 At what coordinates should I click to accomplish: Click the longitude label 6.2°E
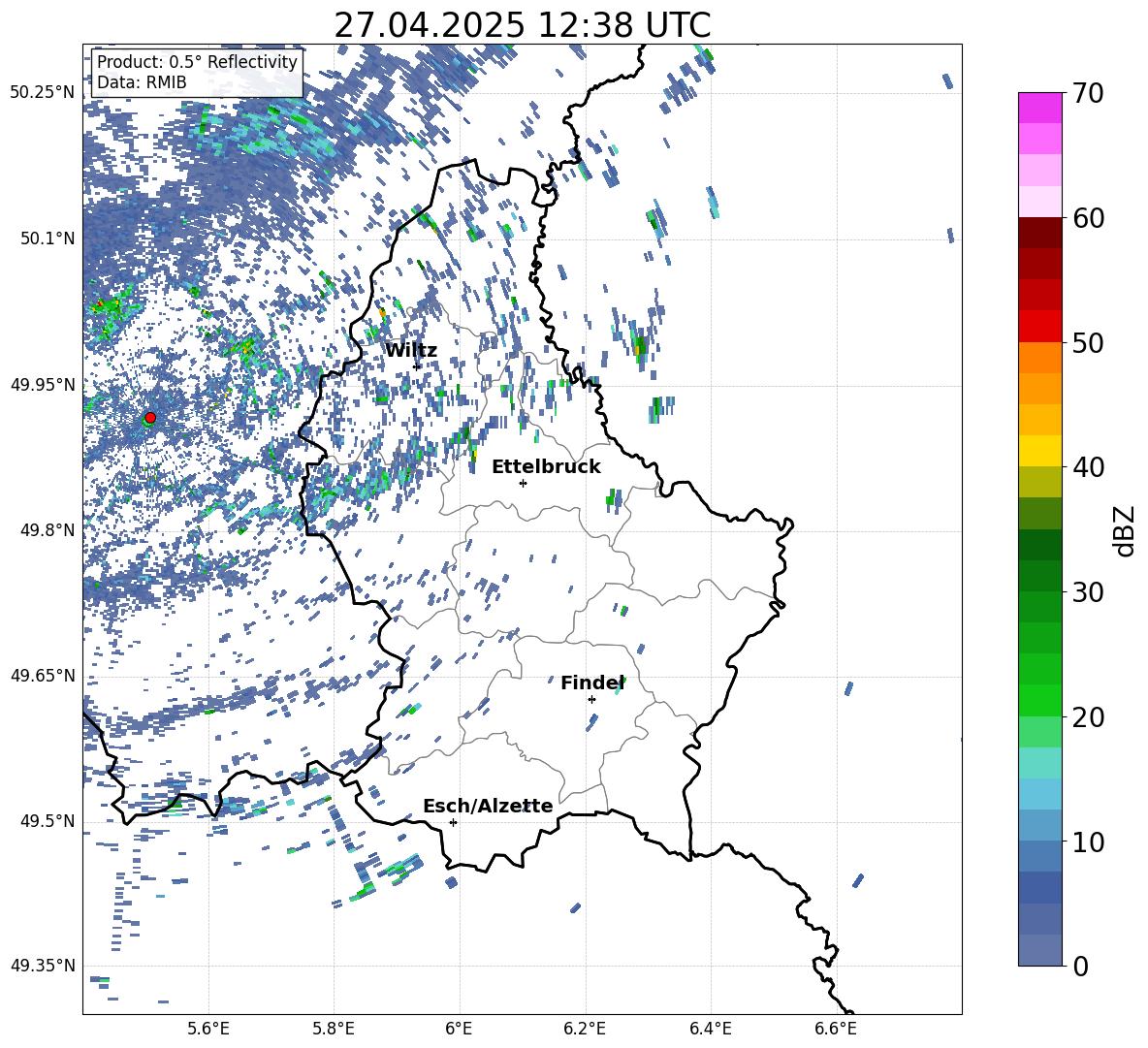click(585, 1029)
